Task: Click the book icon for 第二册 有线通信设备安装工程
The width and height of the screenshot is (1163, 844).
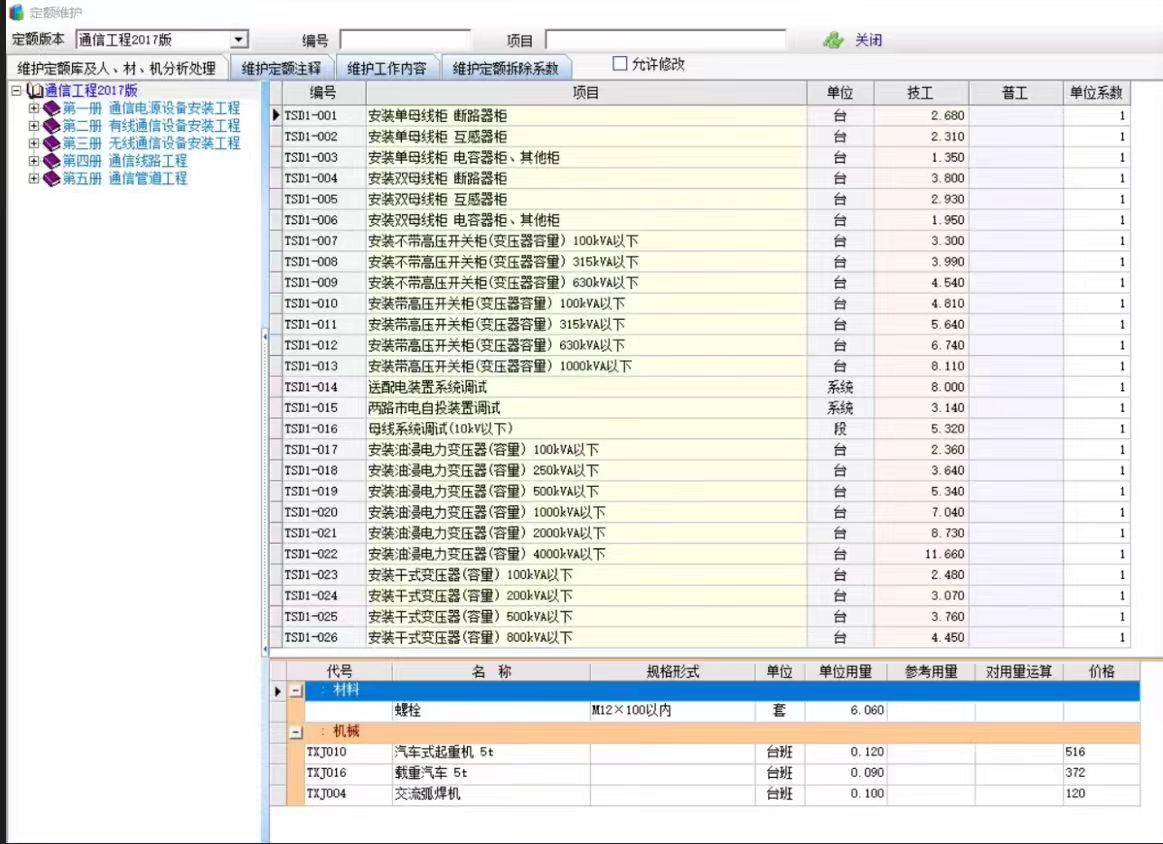Action: [x=52, y=126]
